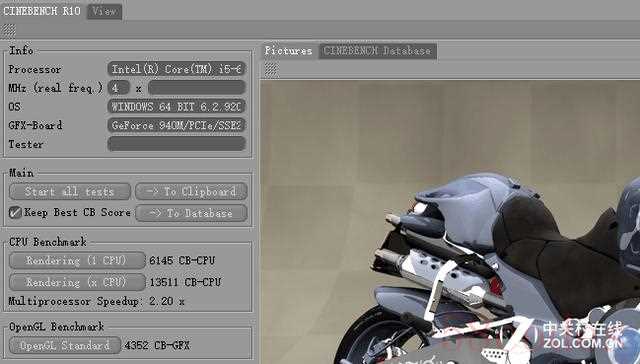Click the OS field showing WINDOWS 64 BIT
640x364 pixels.
pyautogui.click(x=177, y=107)
